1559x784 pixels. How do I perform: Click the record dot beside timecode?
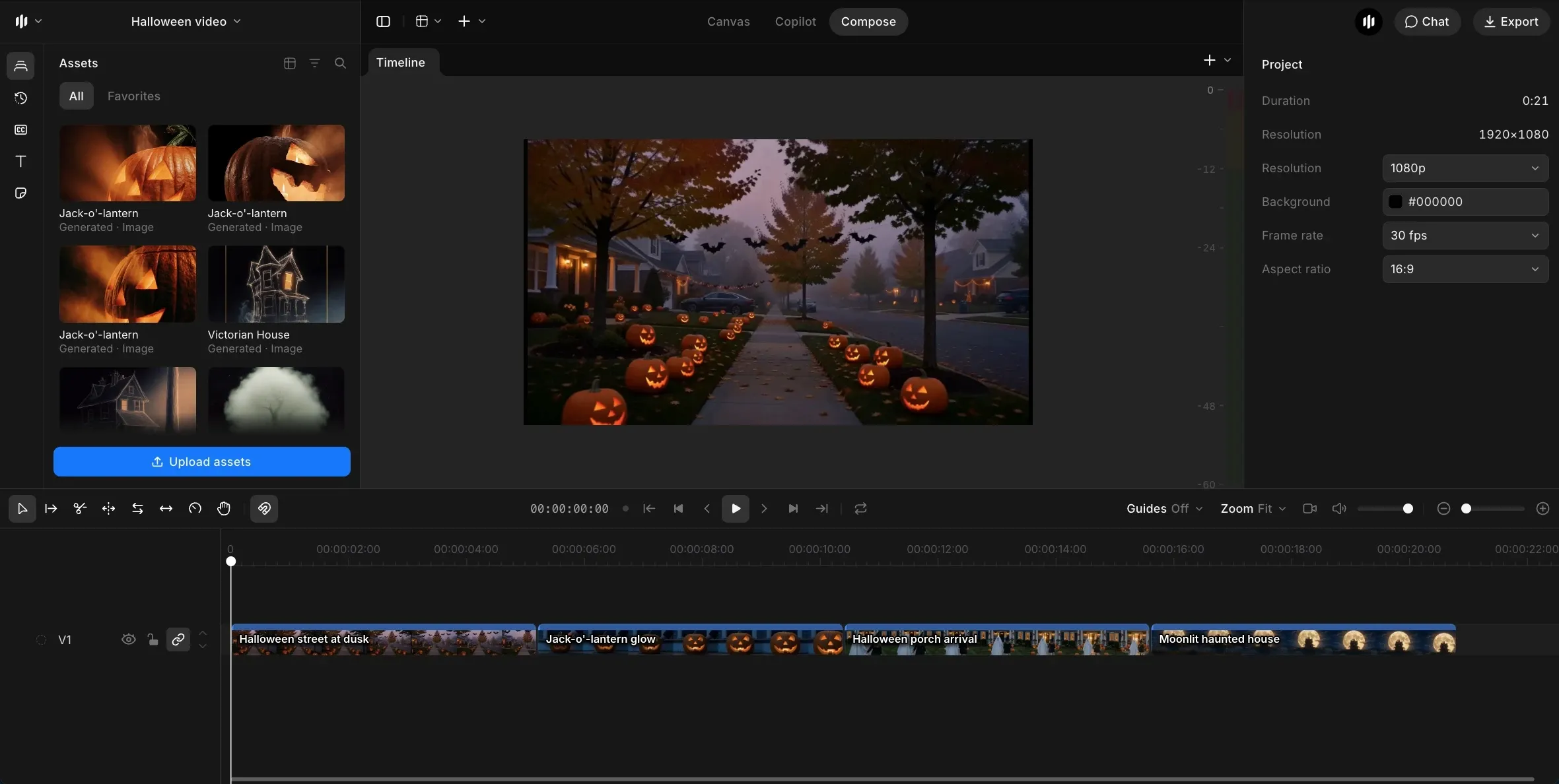(x=625, y=509)
